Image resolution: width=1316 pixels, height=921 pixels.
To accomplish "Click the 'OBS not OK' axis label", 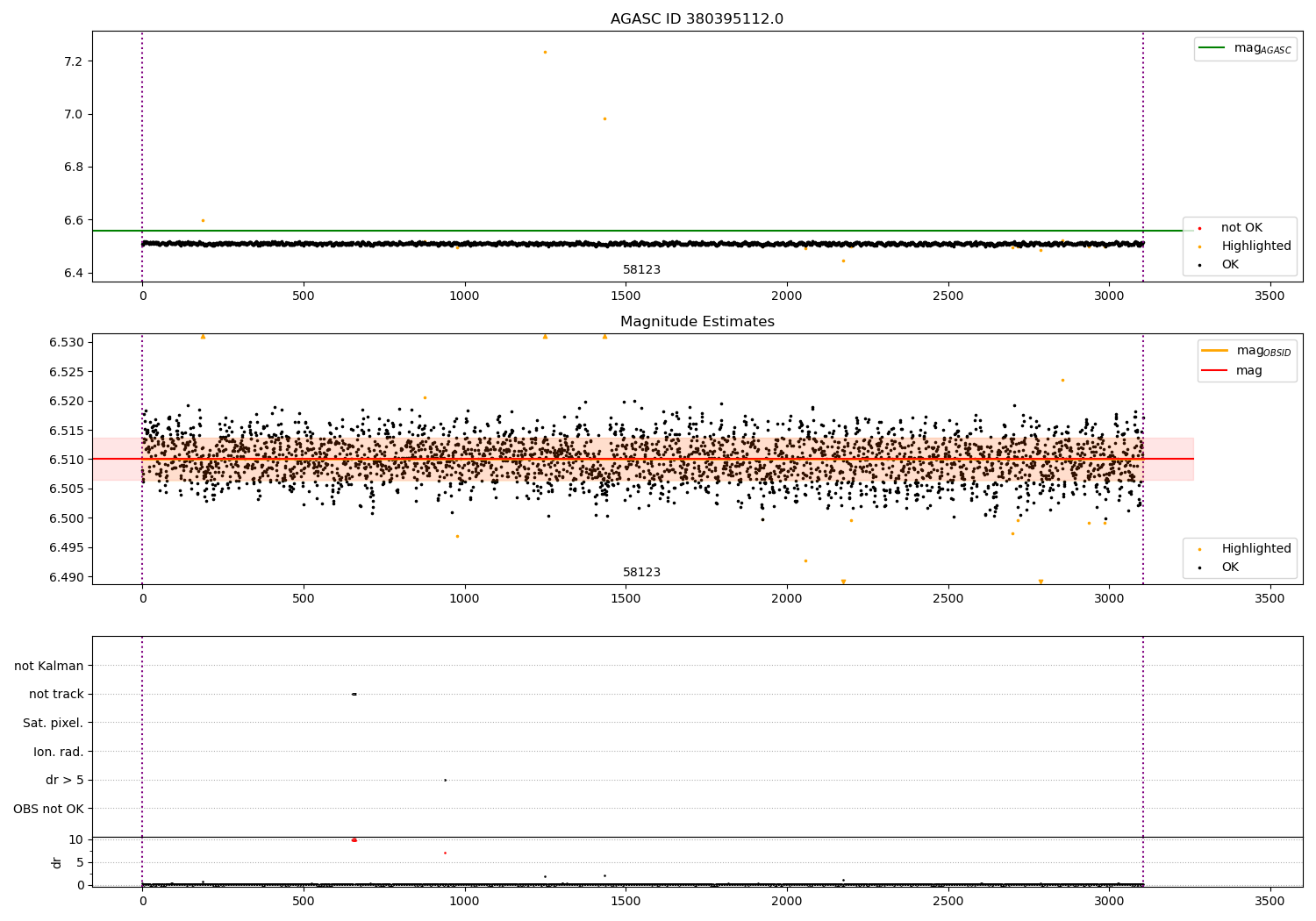I will click(x=49, y=809).
